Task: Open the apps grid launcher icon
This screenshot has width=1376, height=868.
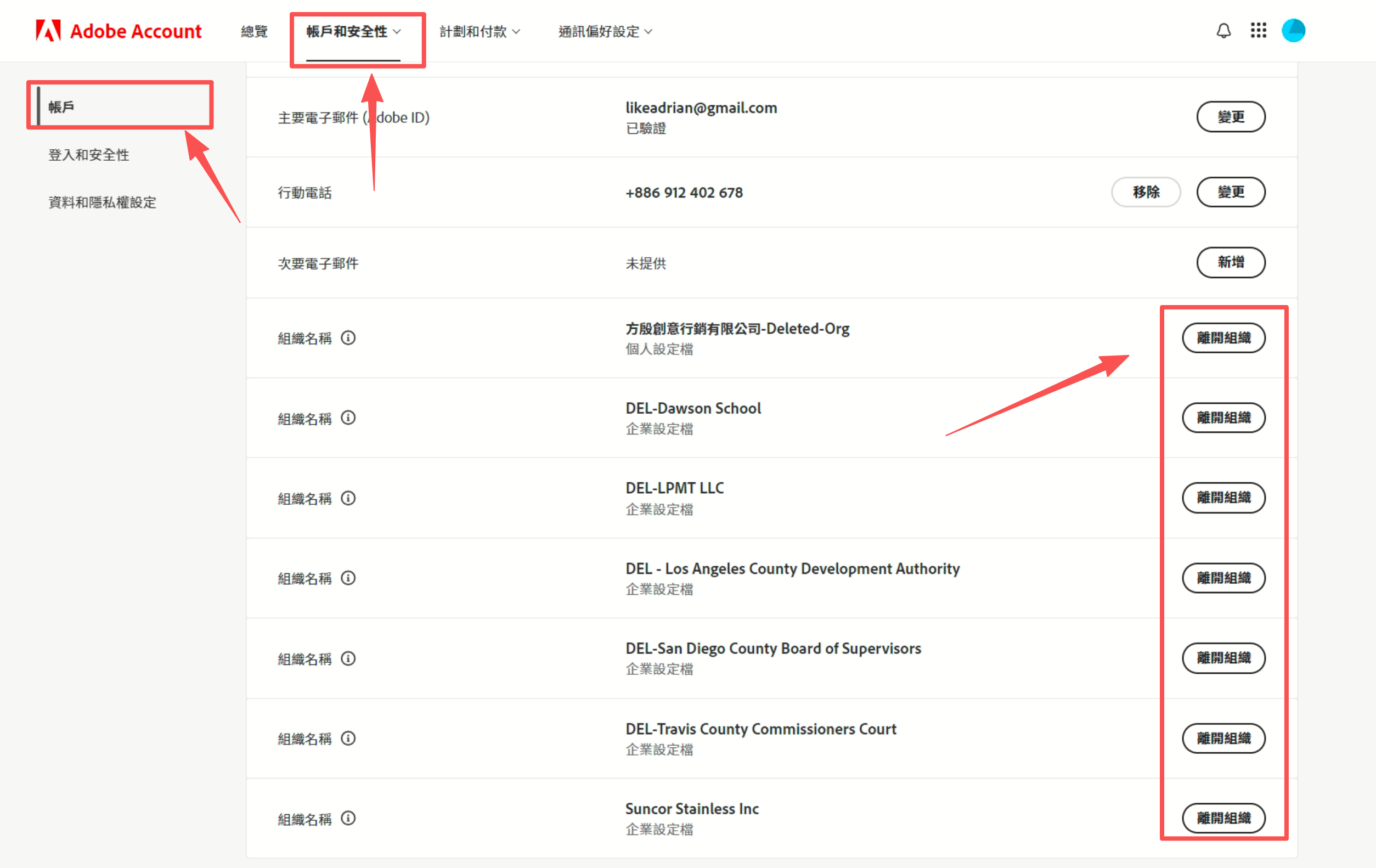Action: (1257, 31)
